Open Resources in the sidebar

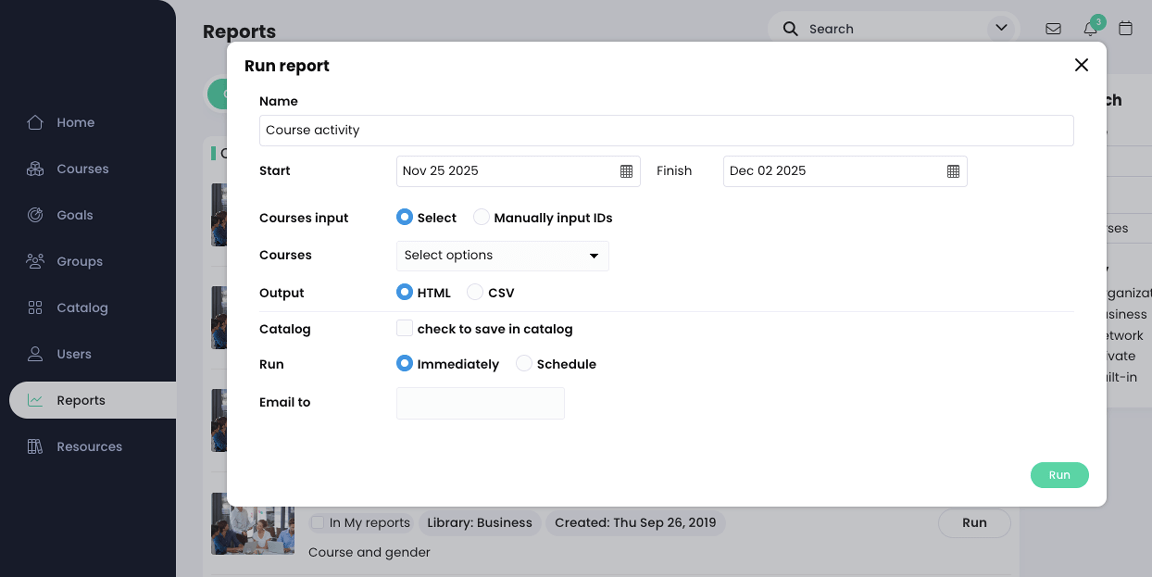point(92,447)
